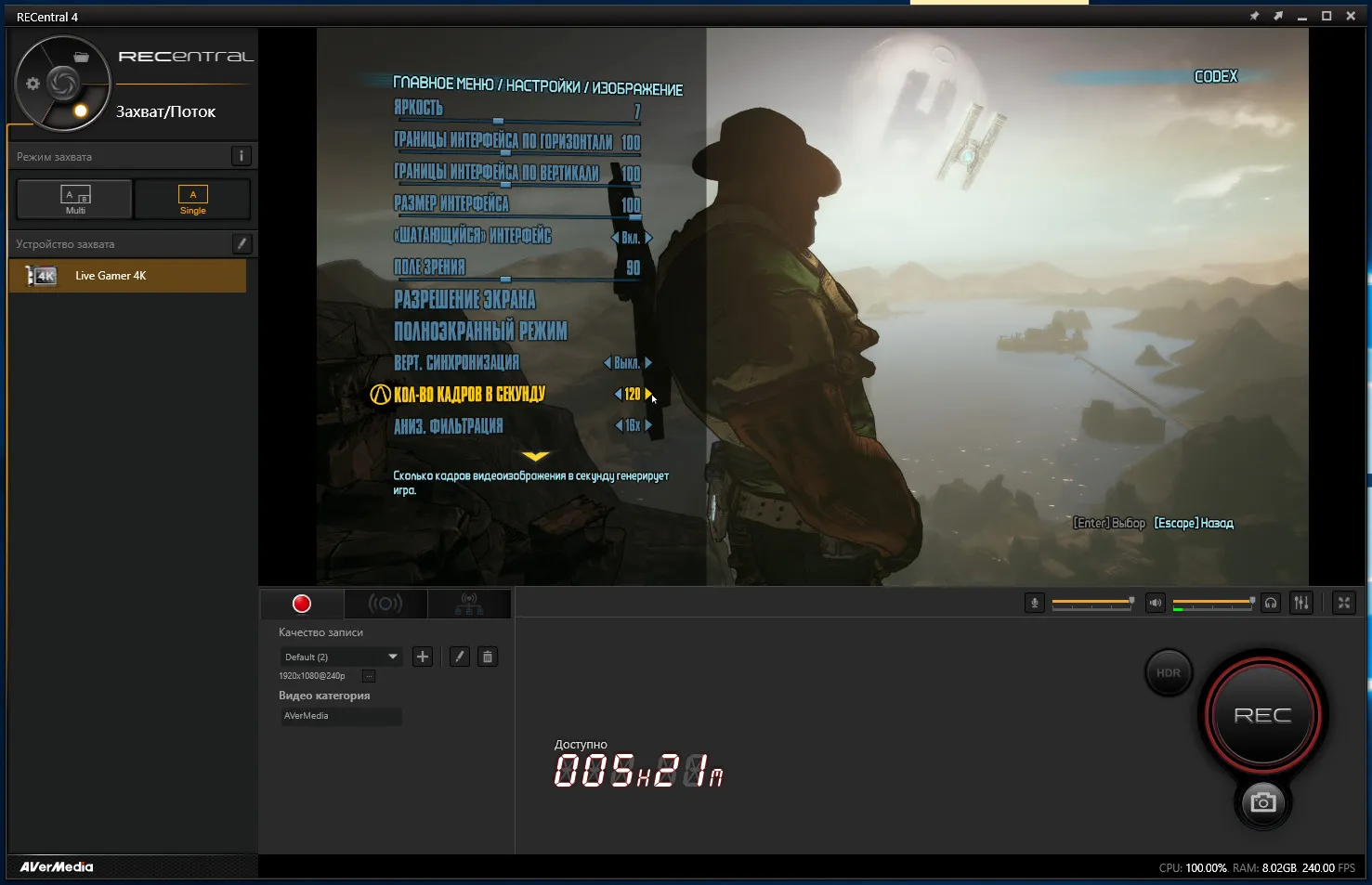
Task: Open the Stream tab with broadcast icon
Action: (385, 604)
